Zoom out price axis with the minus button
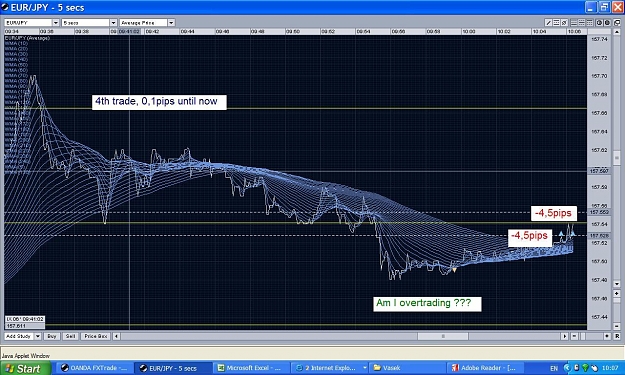625x375 pixels. click(617, 326)
